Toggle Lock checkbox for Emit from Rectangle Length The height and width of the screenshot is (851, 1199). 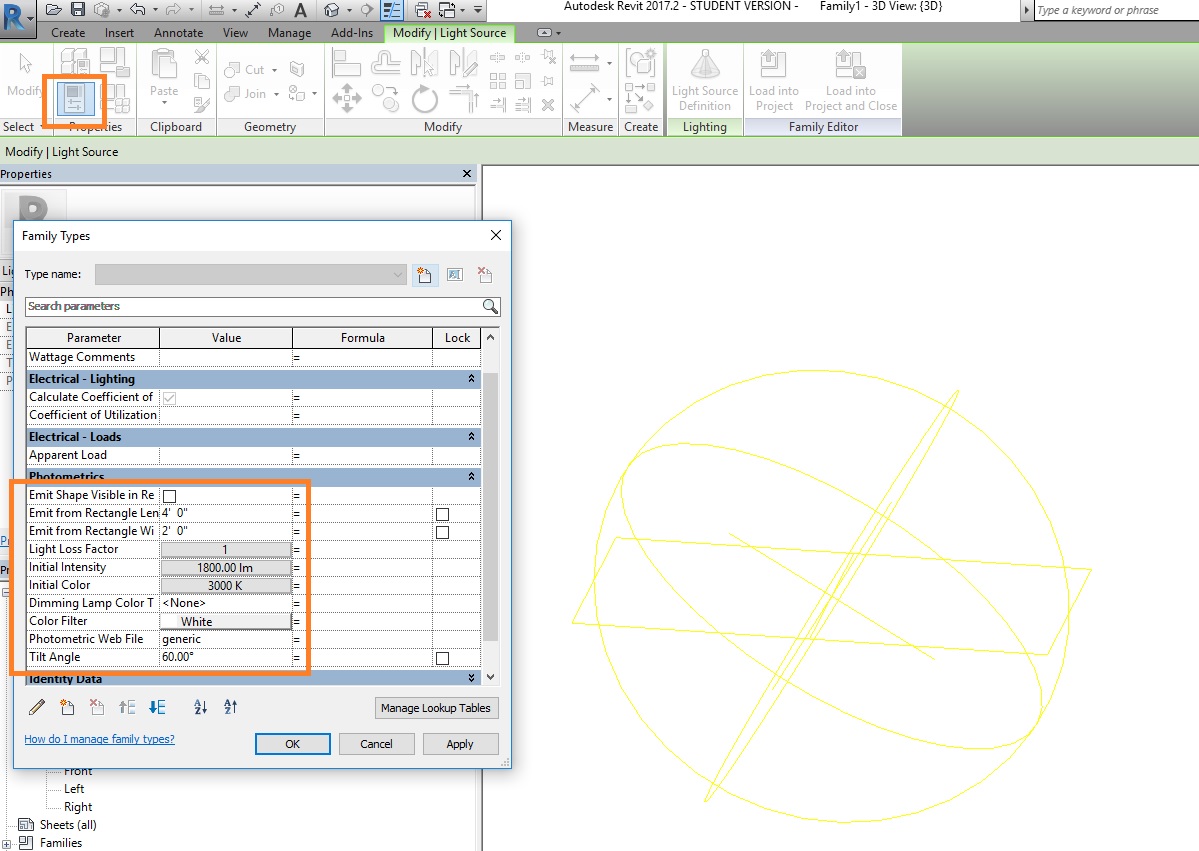[442, 514]
